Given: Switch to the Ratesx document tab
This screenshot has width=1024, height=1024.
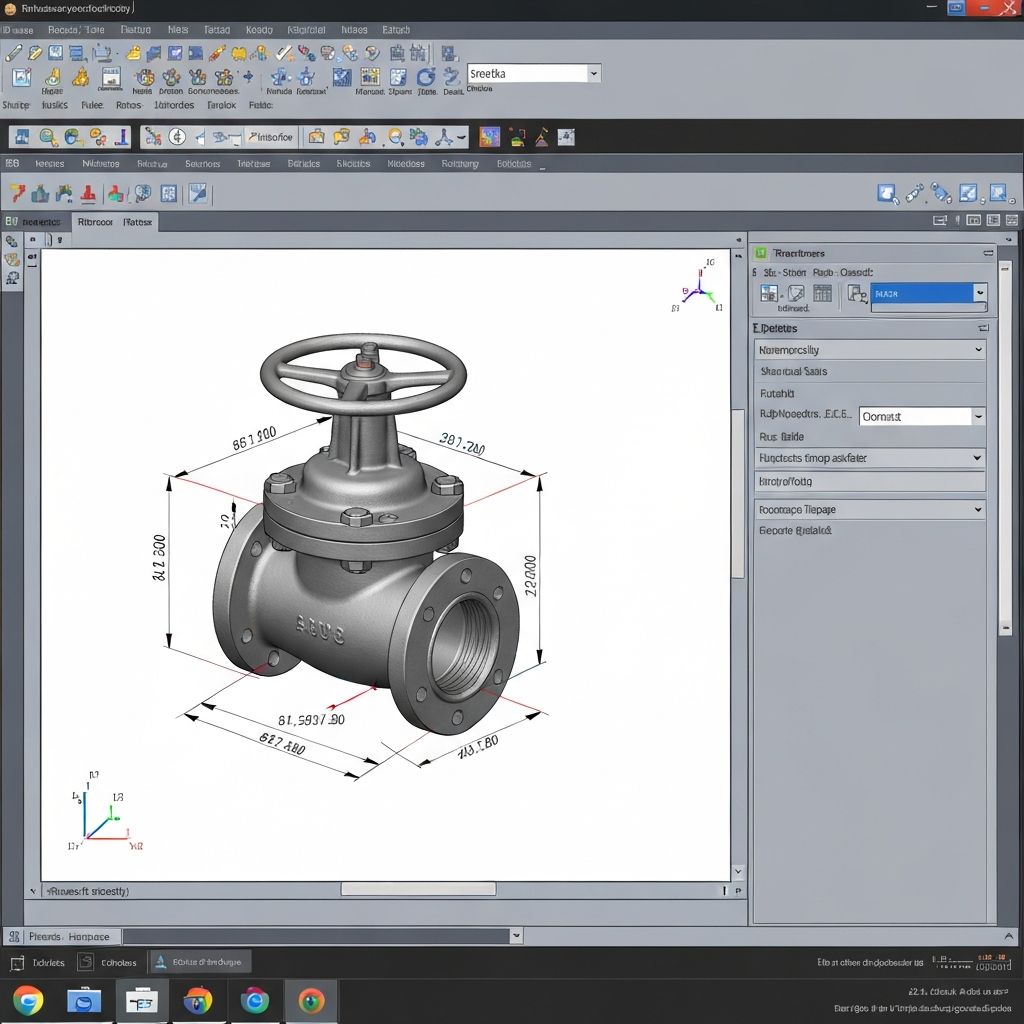Looking at the screenshot, I should (137, 222).
